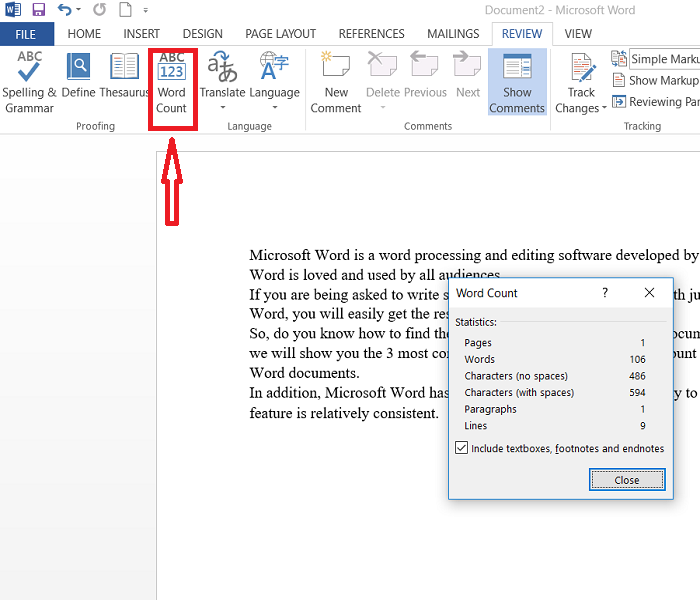Open the REFERENCES tab
The height and width of the screenshot is (600, 700).
point(371,34)
